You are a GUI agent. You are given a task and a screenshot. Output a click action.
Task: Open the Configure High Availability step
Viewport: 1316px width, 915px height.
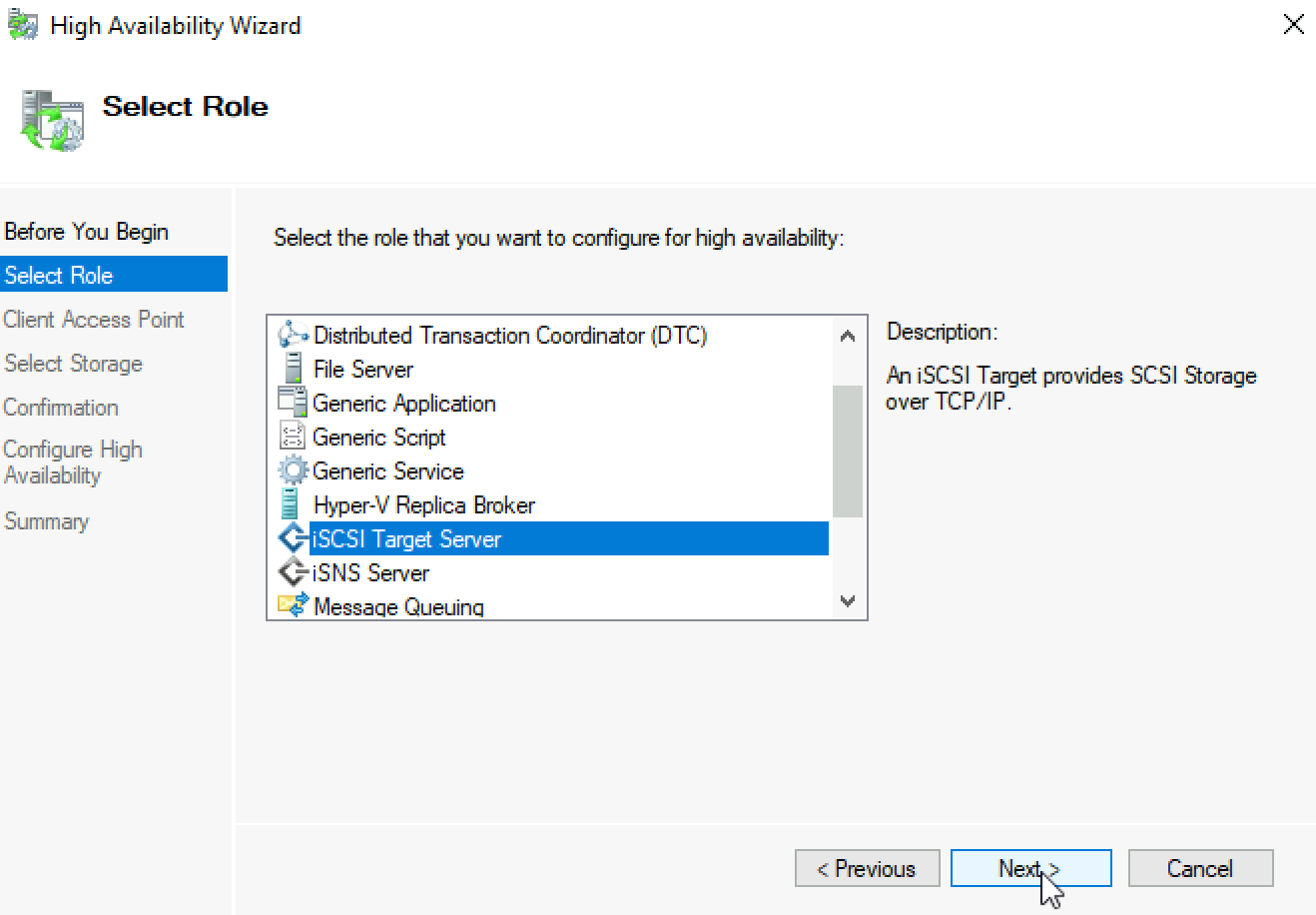point(73,462)
